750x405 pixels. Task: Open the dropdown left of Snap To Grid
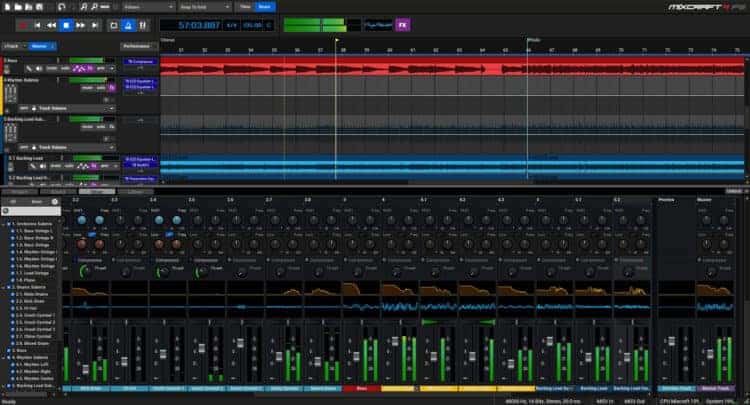[148, 7]
